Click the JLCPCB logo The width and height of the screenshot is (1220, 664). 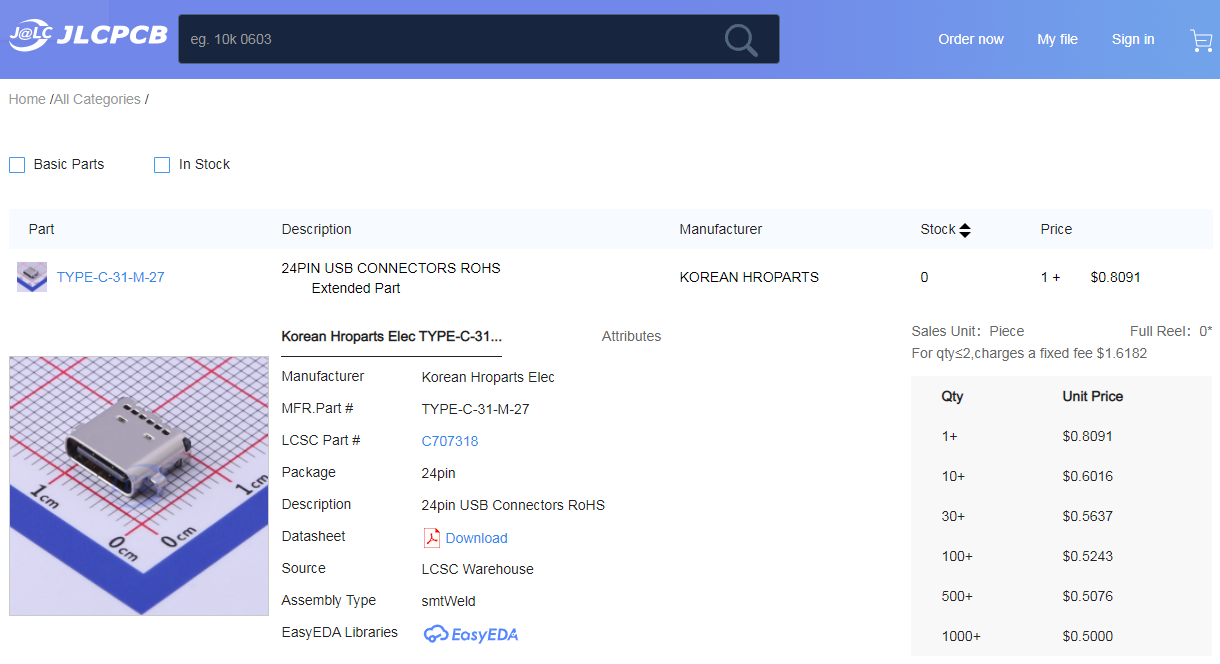88,35
